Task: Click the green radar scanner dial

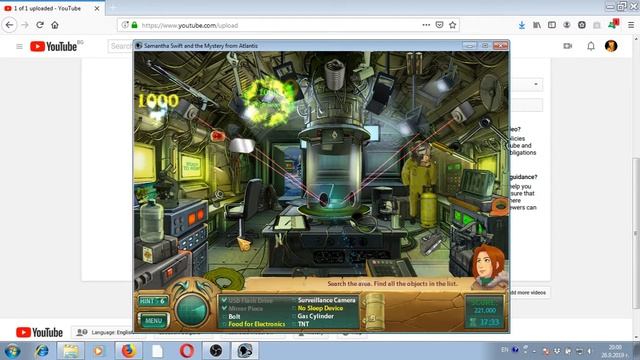Action: [x=191, y=309]
